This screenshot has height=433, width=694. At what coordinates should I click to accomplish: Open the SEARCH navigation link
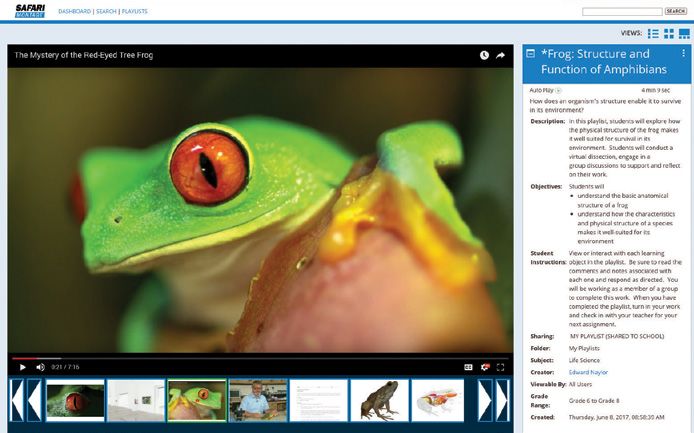click(106, 11)
